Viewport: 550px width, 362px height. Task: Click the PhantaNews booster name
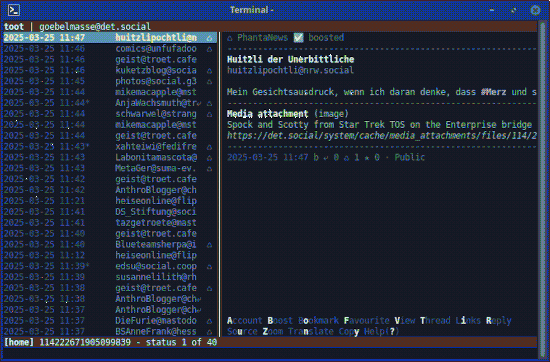point(262,38)
